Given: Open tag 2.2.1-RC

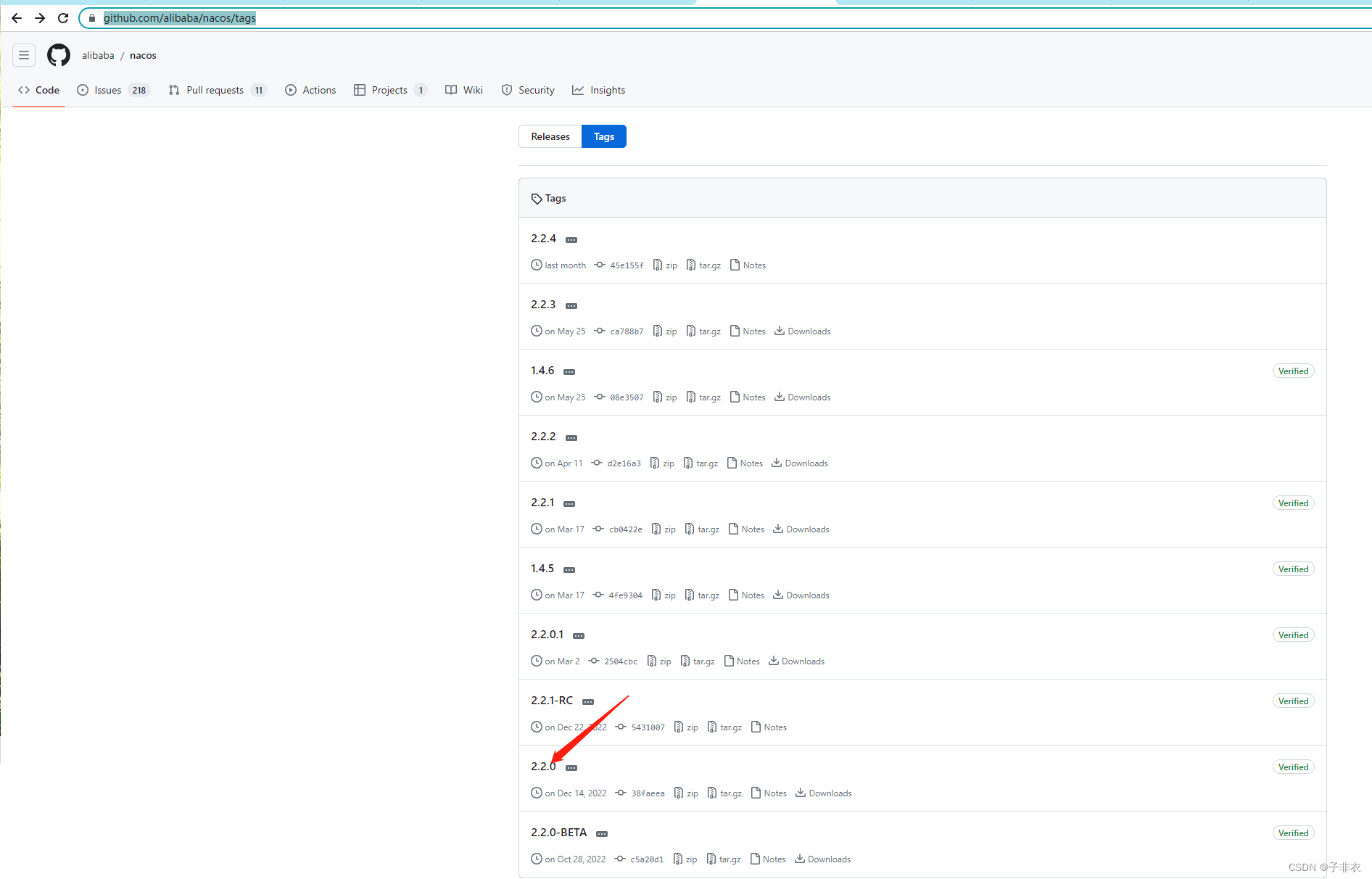Looking at the screenshot, I should (x=552, y=701).
